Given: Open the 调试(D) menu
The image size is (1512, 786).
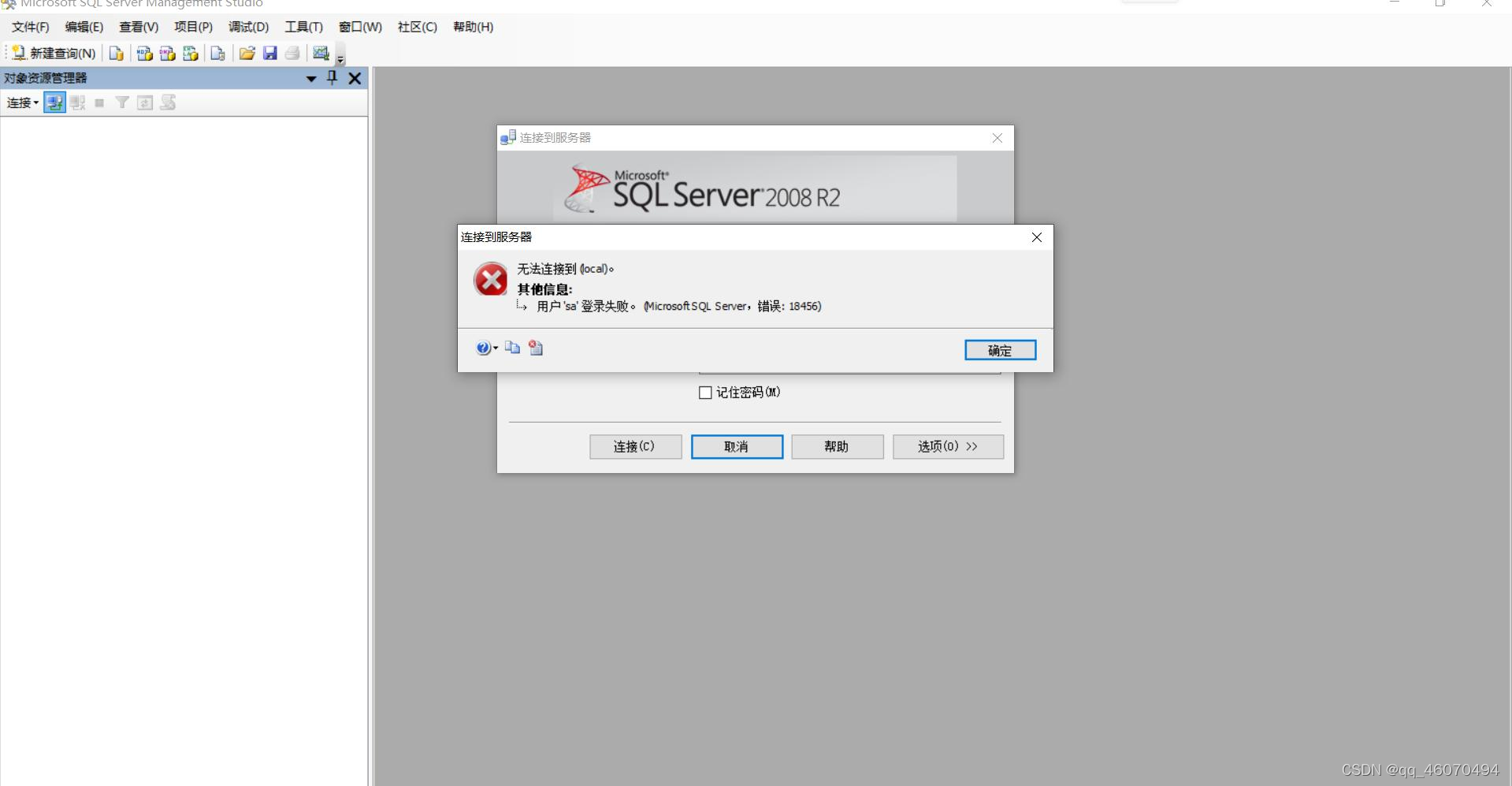Looking at the screenshot, I should [248, 27].
